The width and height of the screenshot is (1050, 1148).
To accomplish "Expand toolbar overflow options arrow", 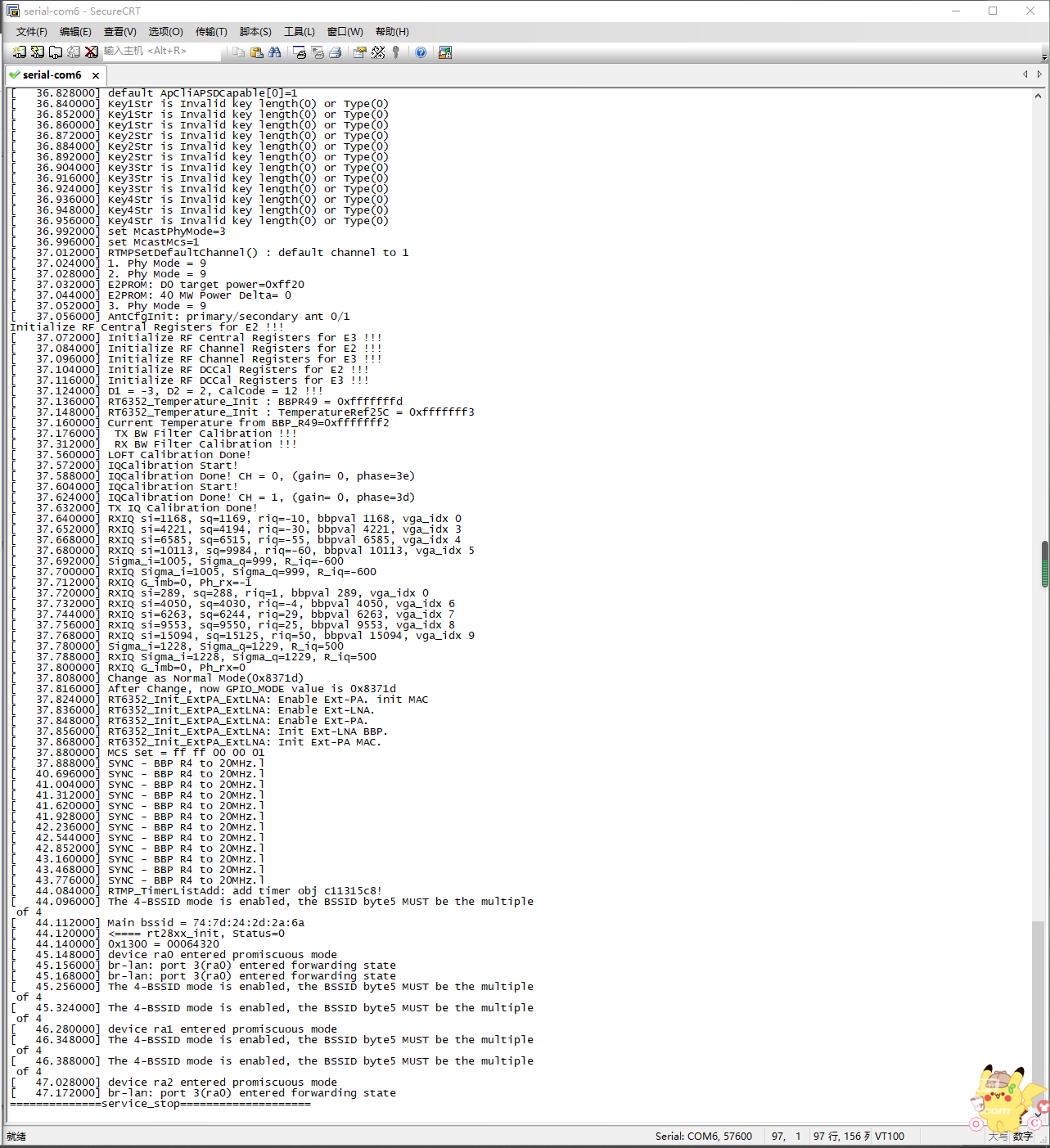I will click(x=1044, y=56).
